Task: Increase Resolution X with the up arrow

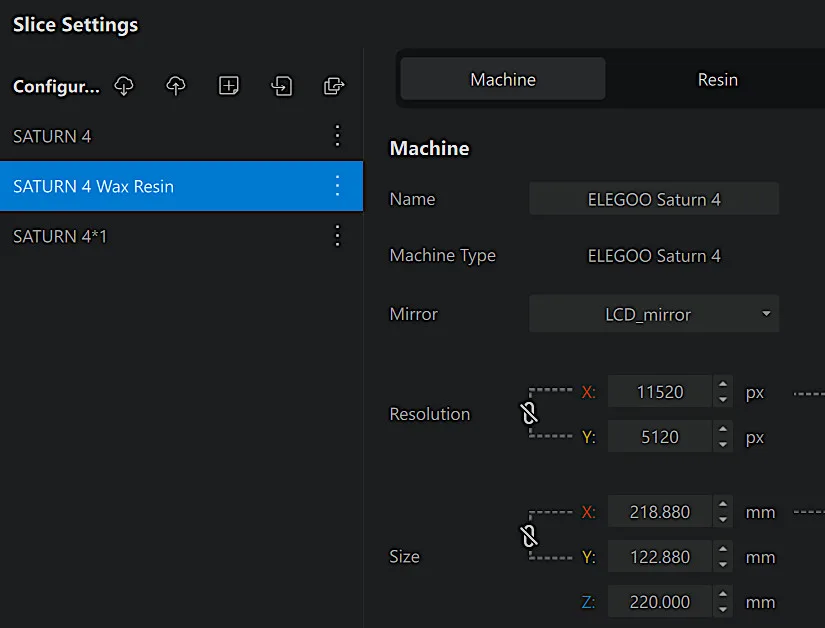Action: (723, 384)
